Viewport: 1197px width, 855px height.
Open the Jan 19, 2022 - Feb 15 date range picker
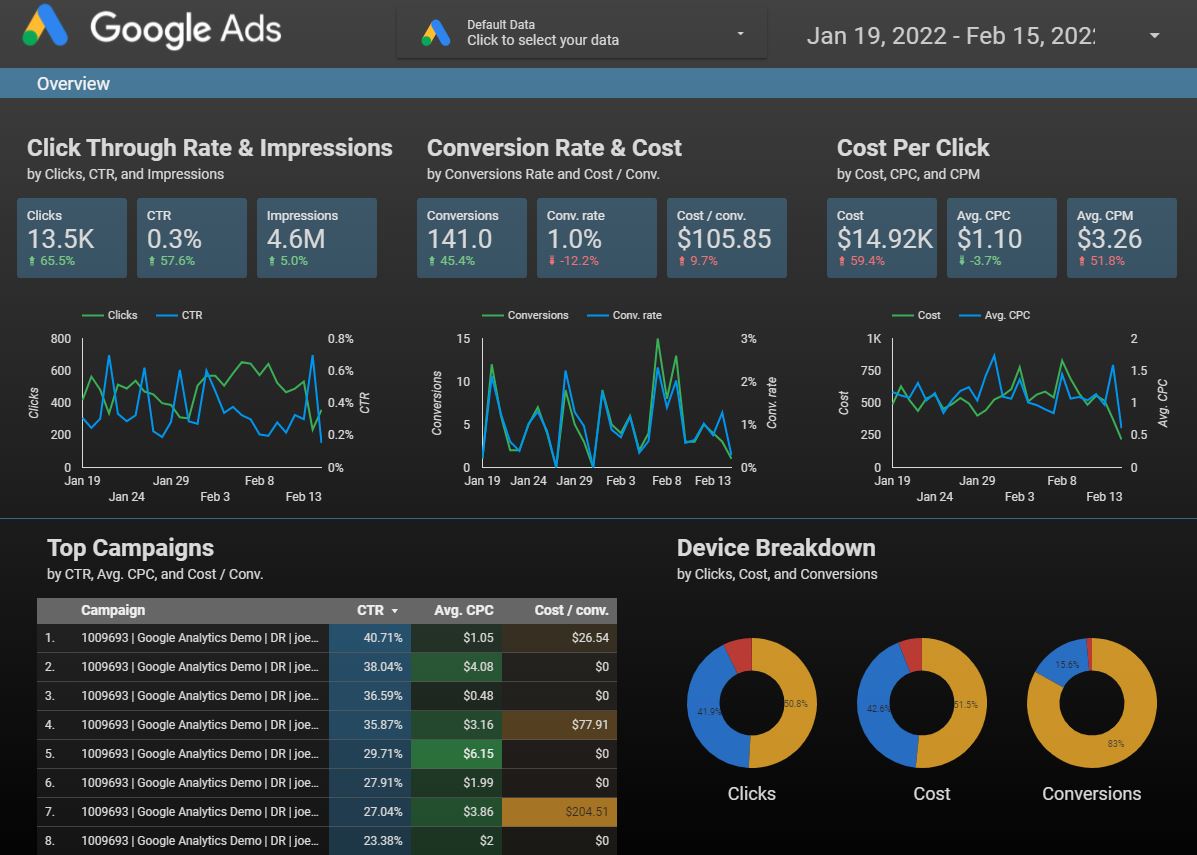(983, 35)
